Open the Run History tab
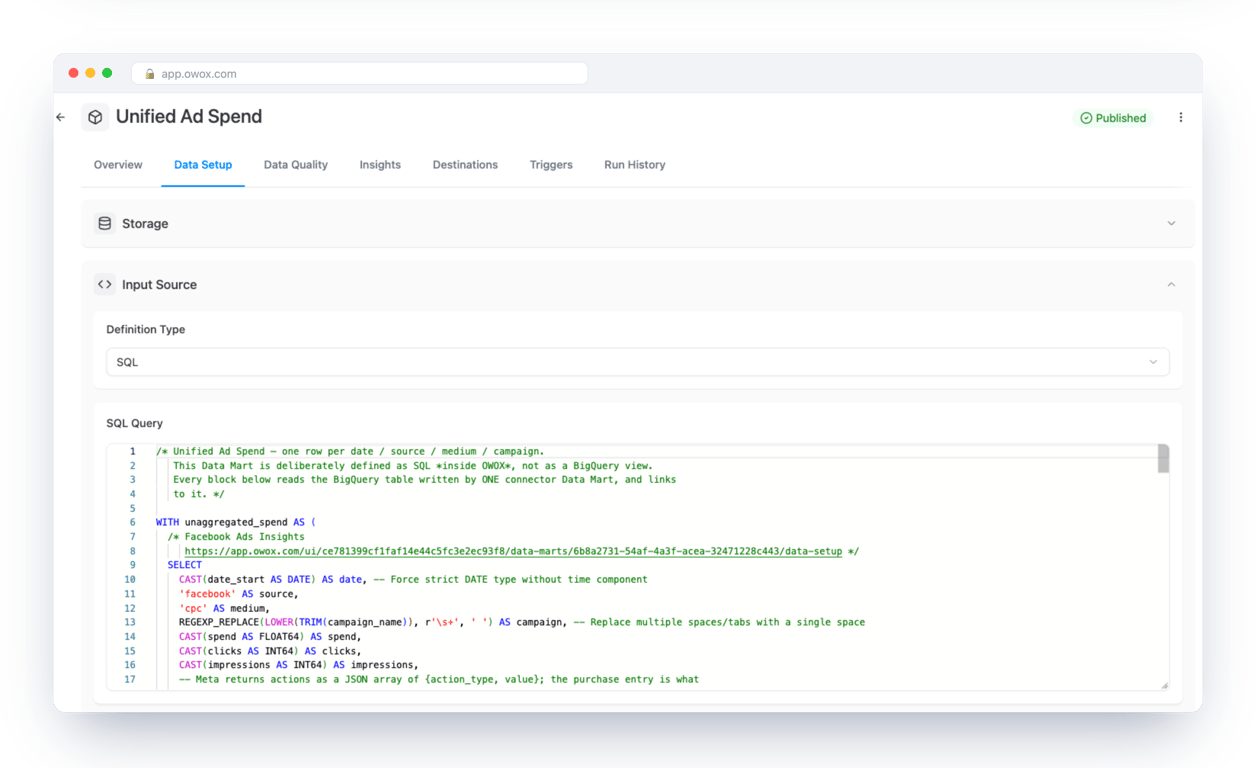The width and height of the screenshot is (1256, 768). (634, 165)
